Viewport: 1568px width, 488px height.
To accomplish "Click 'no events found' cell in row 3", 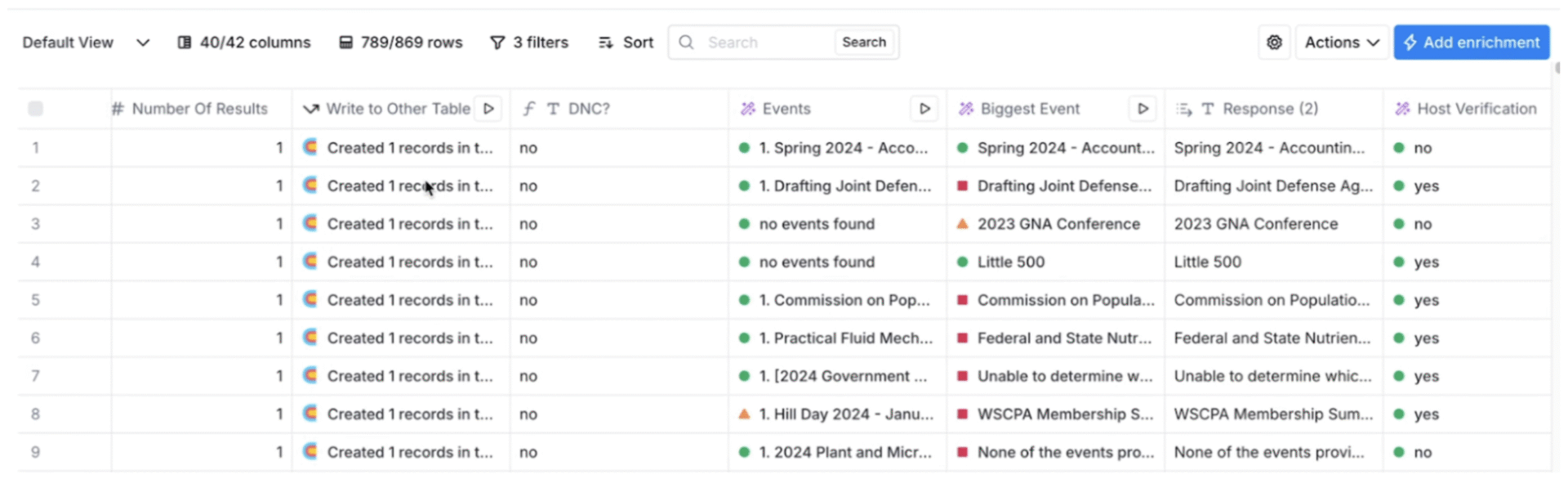I will click(837, 224).
